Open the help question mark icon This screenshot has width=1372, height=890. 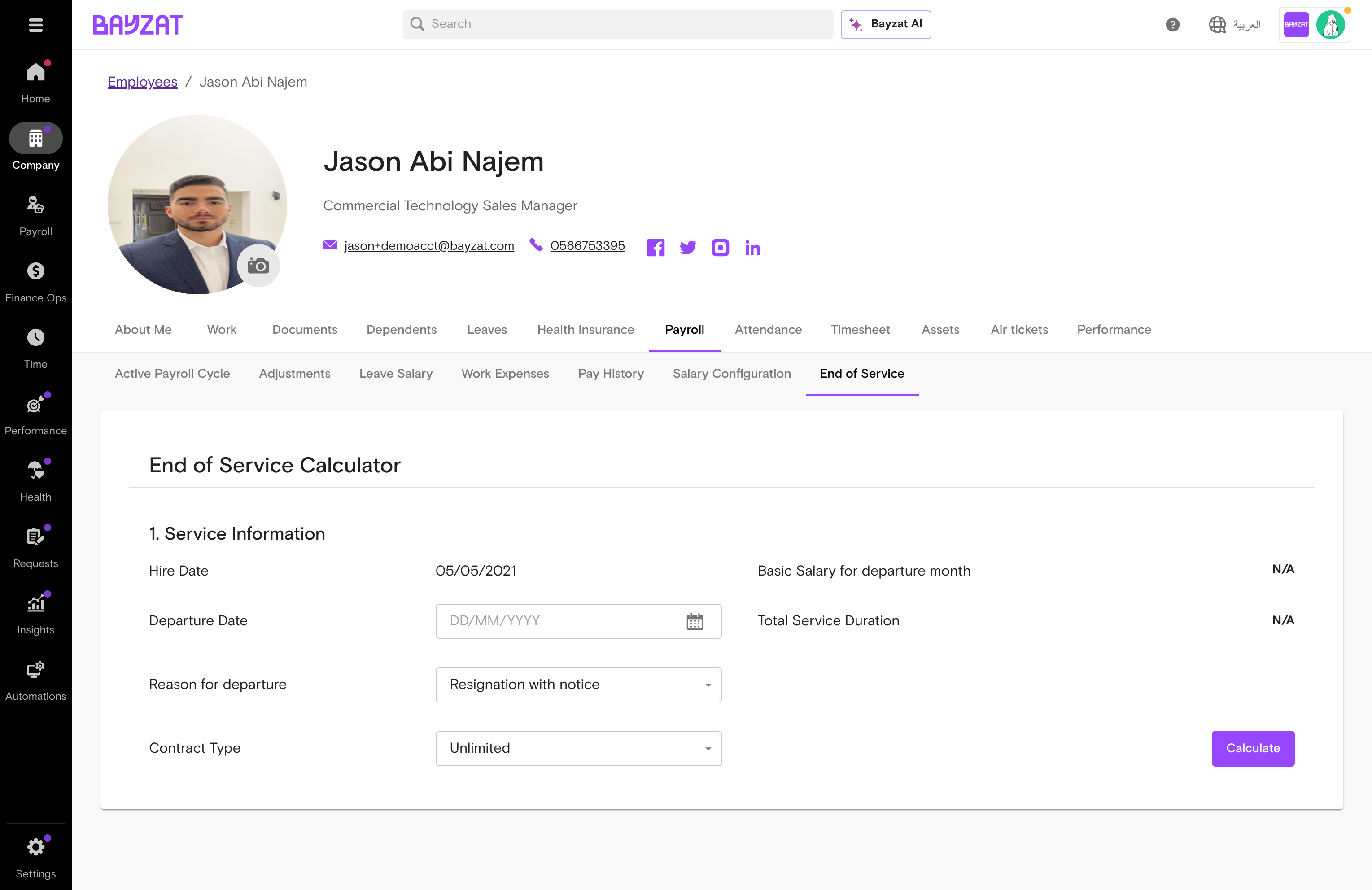click(x=1172, y=25)
